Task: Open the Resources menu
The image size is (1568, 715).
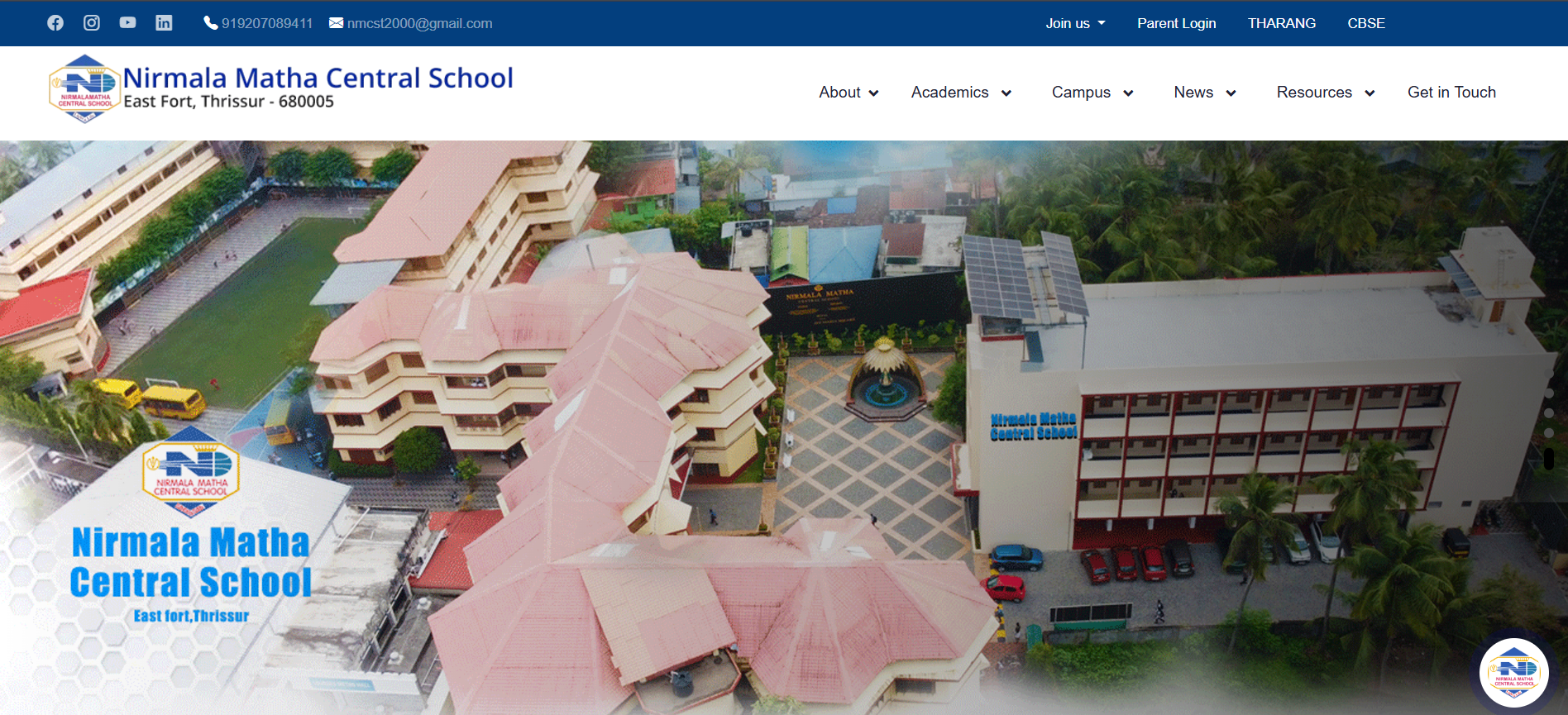Action: [x=1326, y=93]
